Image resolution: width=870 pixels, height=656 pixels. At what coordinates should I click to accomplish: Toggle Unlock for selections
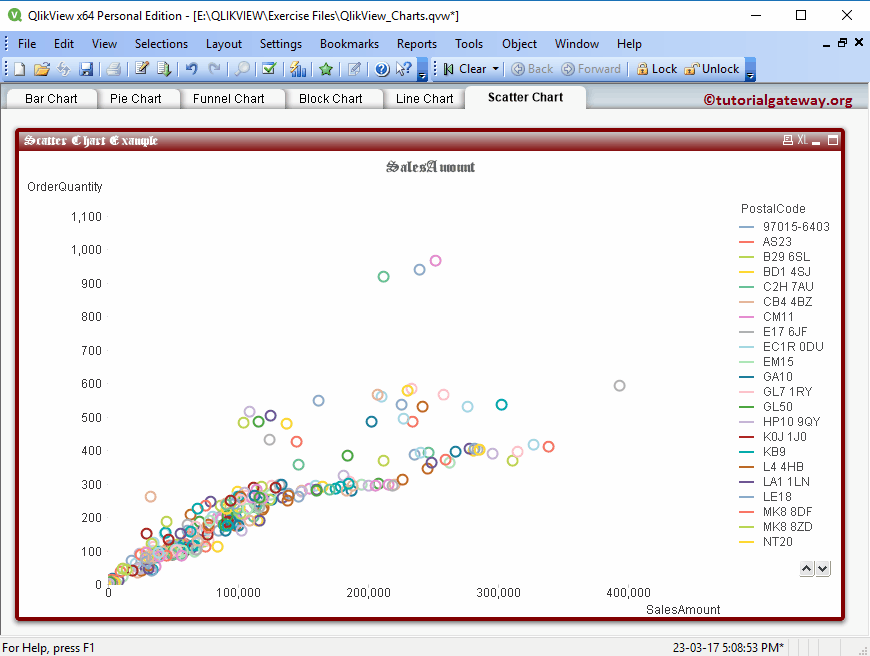tap(717, 70)
